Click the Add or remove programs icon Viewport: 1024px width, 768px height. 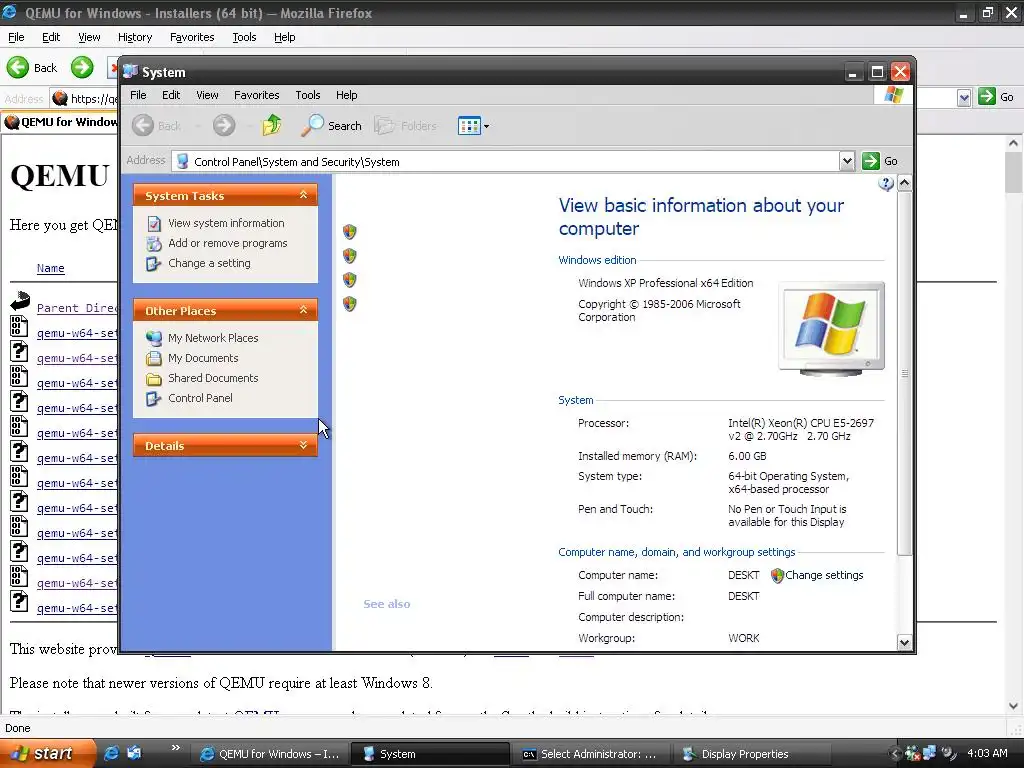point(154,244)
